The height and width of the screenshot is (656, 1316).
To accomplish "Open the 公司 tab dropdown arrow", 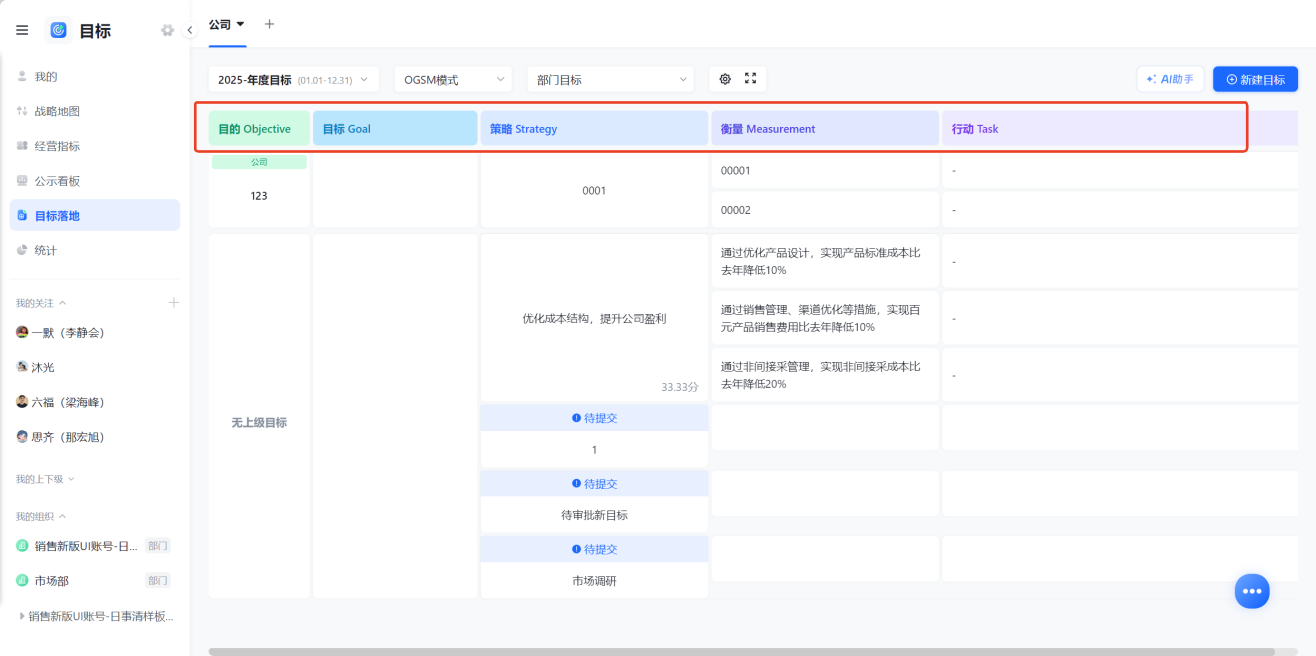I will click(x=240, y=24).
